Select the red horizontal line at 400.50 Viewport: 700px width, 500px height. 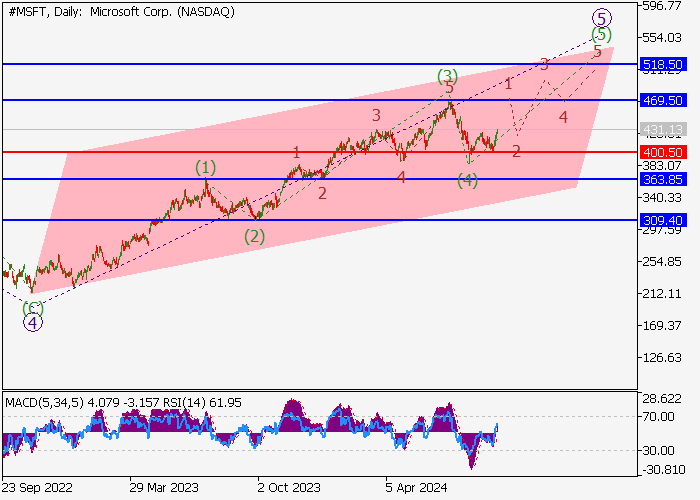320,152
